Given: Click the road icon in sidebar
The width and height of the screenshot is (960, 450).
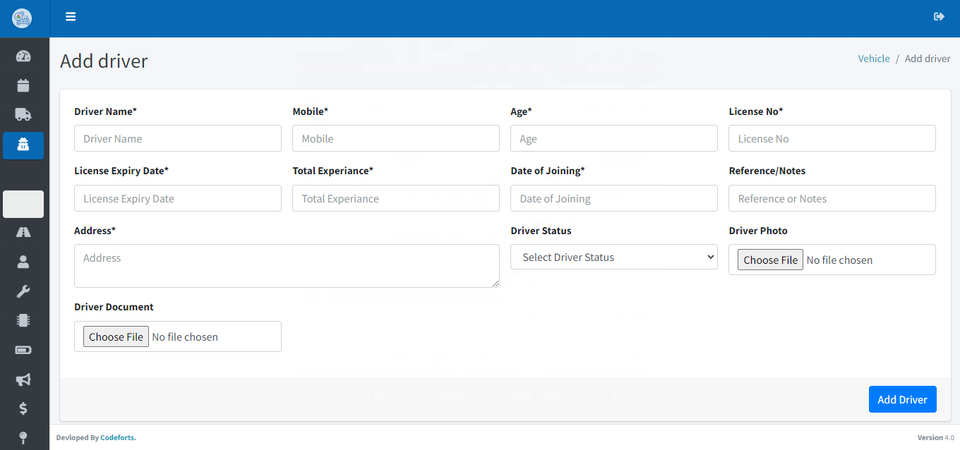Looking at the screenshot, I should [x=23, y=232].
